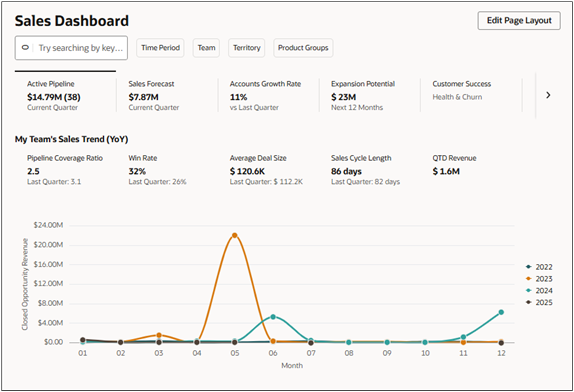Open the Product Groups filter

pyautogui.click(x=303, y=48)
